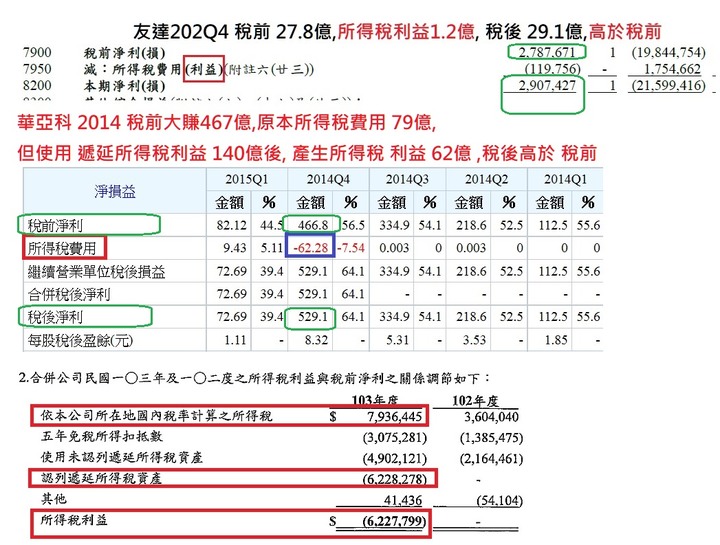720x545 pixels.
Task: Click the account code 8200
Action: pyautogui.click(x=37, y=86)
